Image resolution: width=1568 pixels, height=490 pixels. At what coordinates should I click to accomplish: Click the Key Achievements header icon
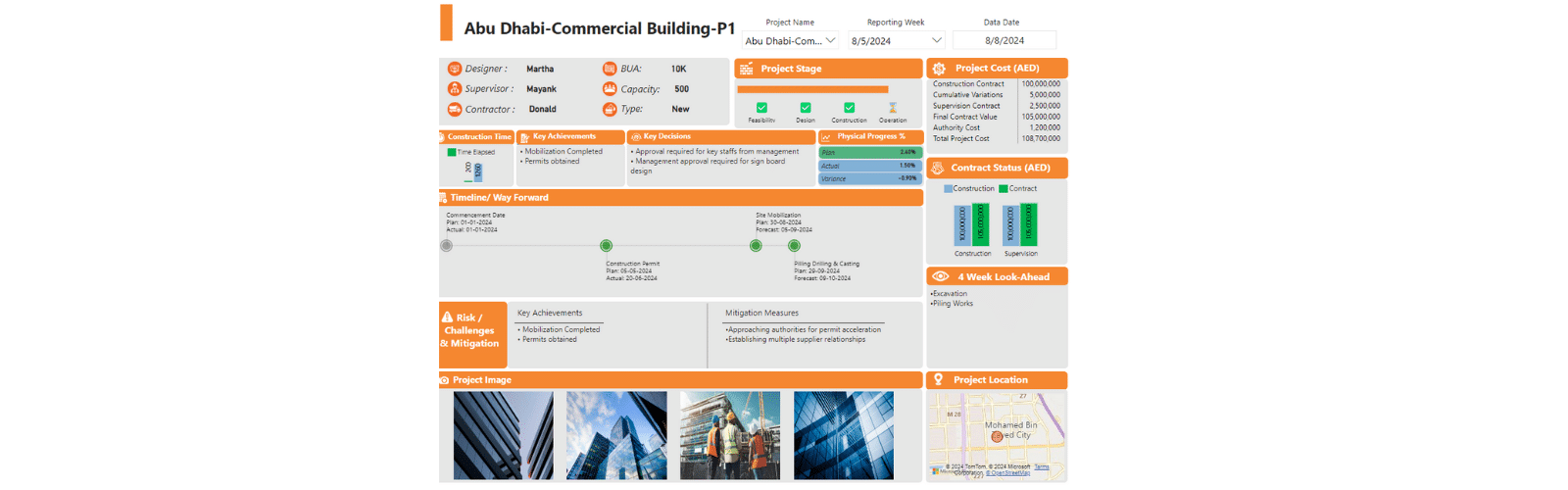click(524, 137)
